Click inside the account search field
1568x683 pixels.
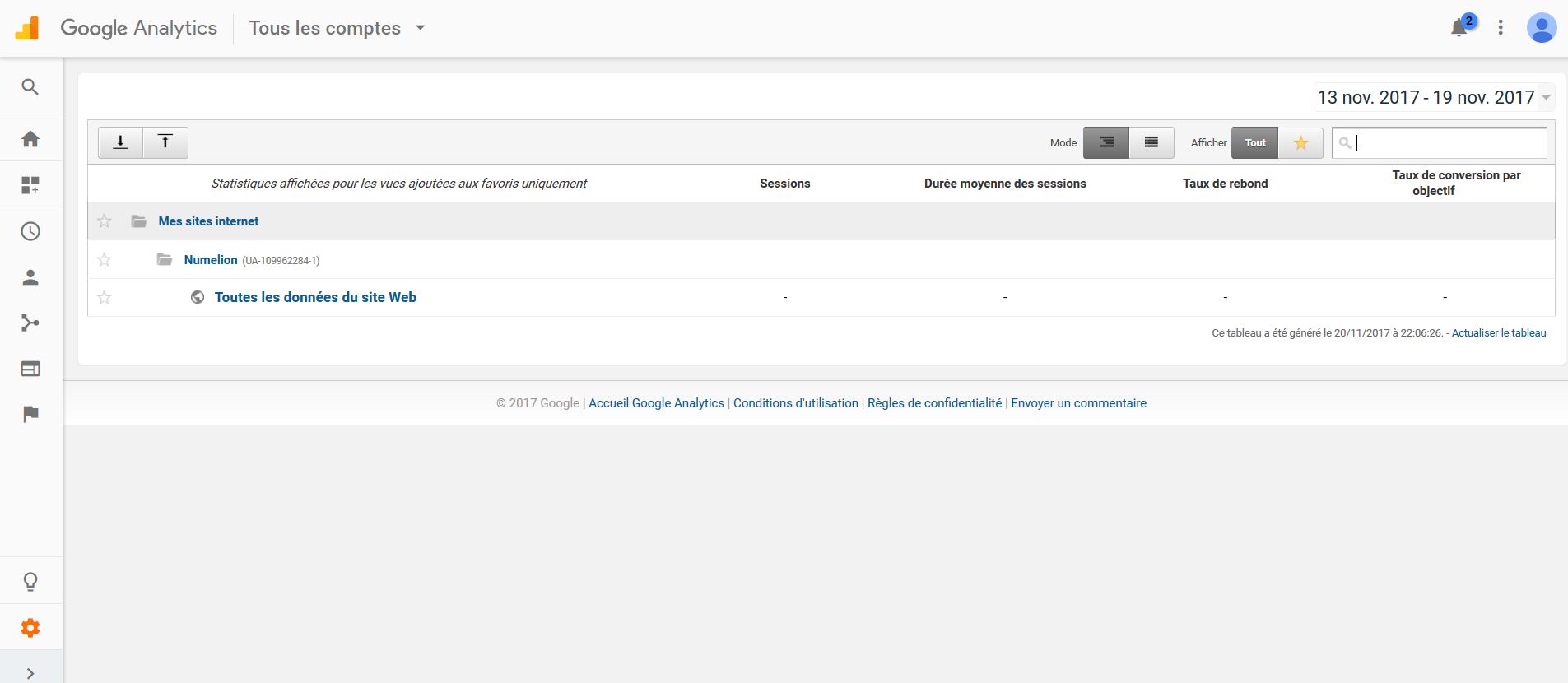[x=1440, y=142]
